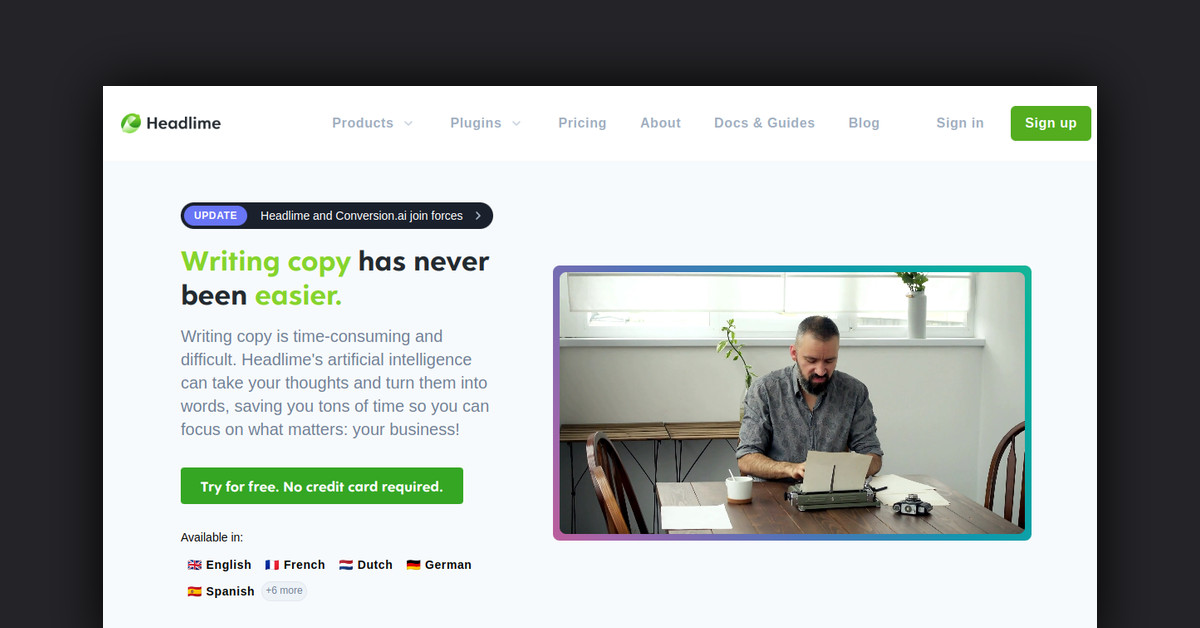The height and width of the screenshot is (628, 1200).
Task: Click the Headlime lime logo icon
Action: pos(131,123)
